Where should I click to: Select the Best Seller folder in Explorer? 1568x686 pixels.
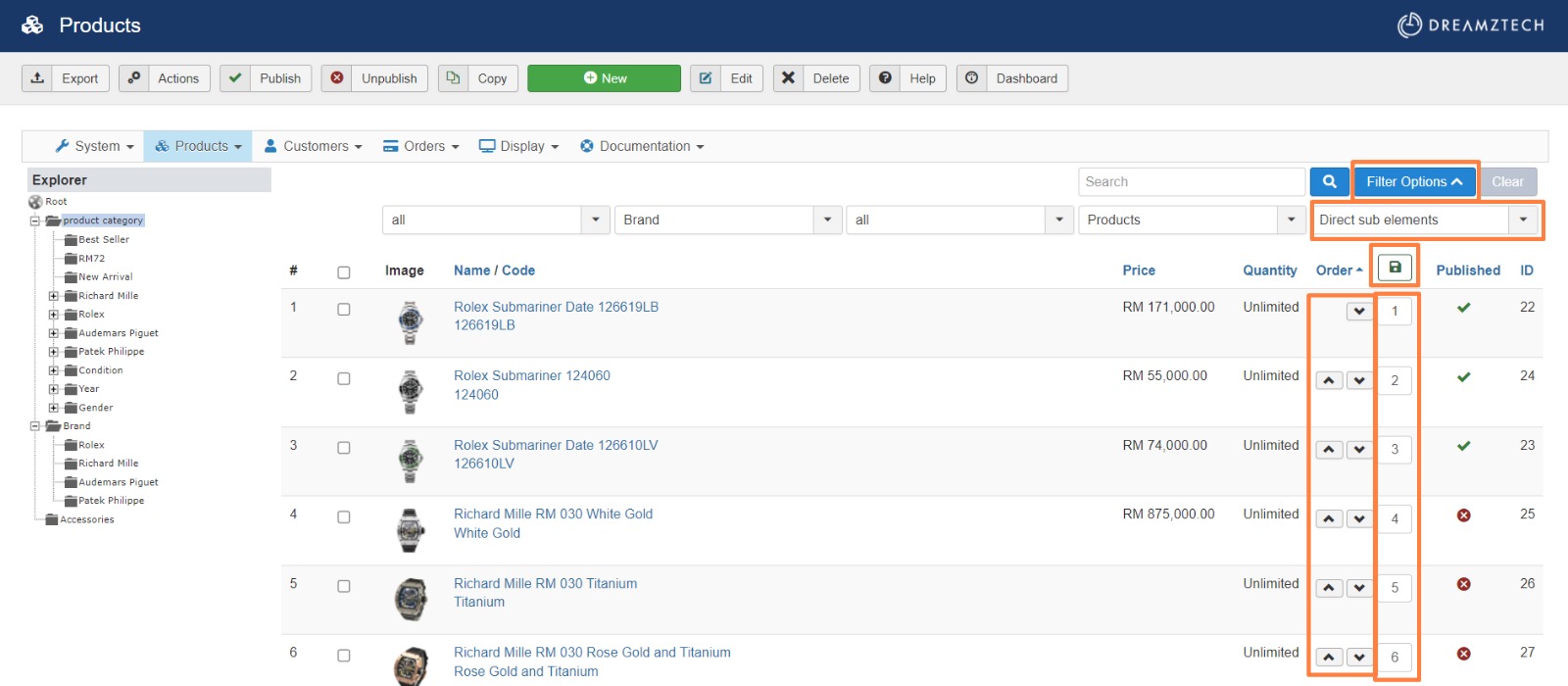point(104,239)
